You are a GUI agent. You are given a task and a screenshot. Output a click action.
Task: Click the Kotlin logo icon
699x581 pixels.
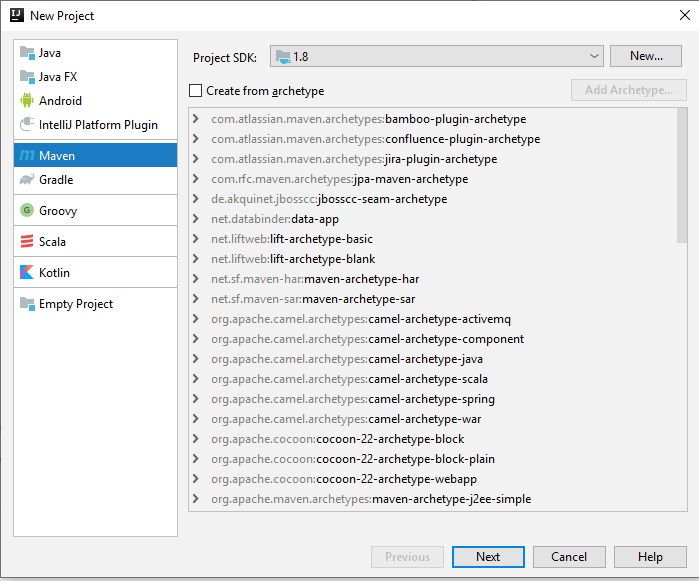coord(27,272)
